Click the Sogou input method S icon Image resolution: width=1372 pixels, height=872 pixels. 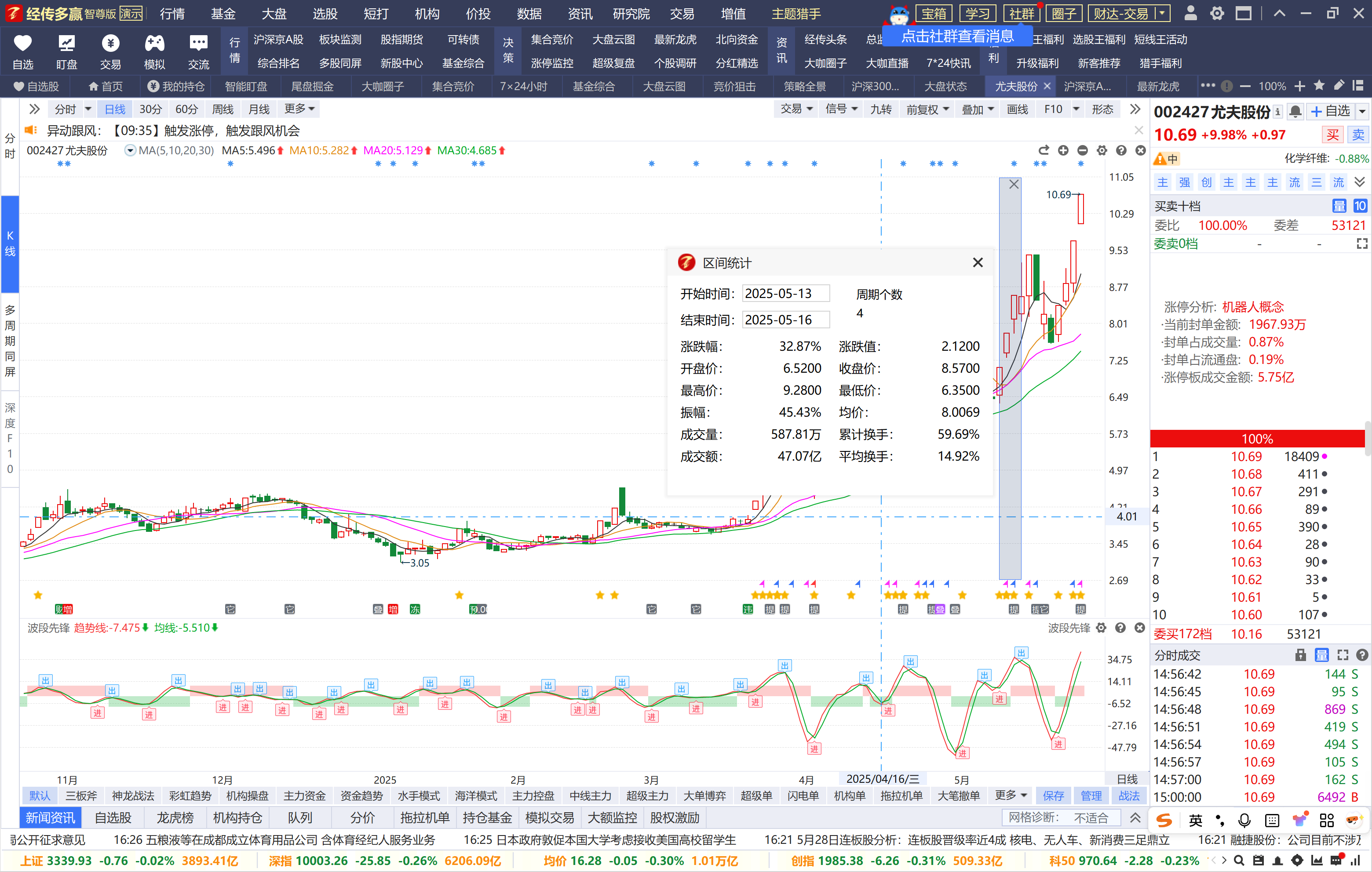(1164, 820)
